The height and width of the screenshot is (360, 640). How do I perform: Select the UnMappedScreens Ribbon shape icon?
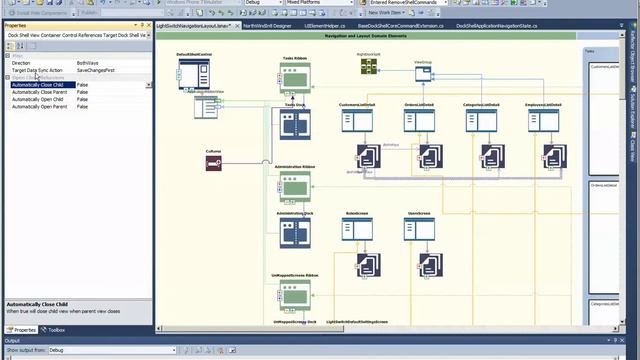point(295,295)
